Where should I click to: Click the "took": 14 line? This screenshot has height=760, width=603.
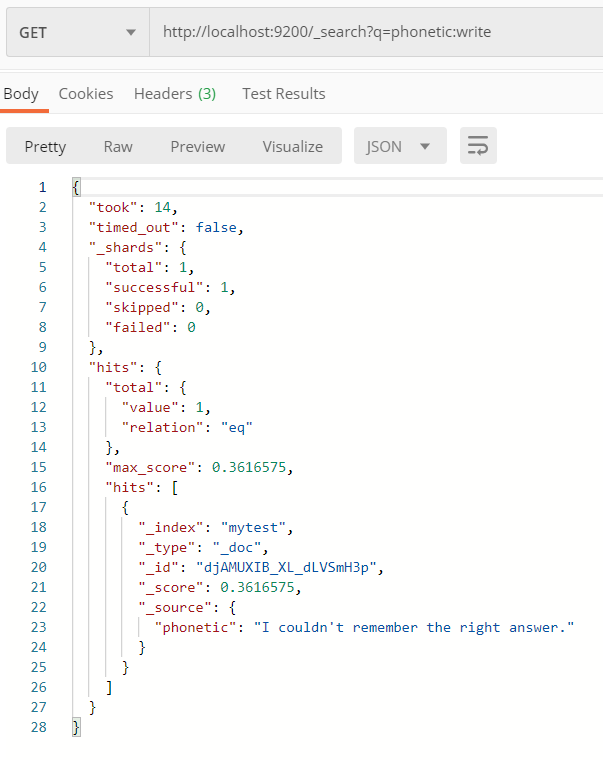[133, 207]
